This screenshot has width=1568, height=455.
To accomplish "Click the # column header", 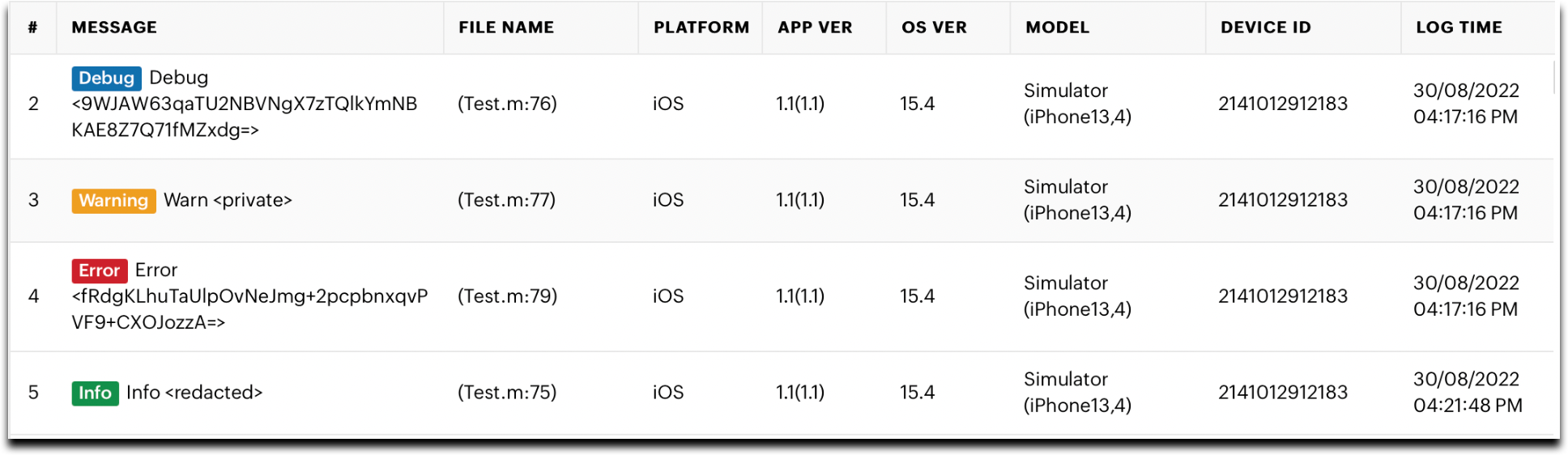I will point(32,28).
